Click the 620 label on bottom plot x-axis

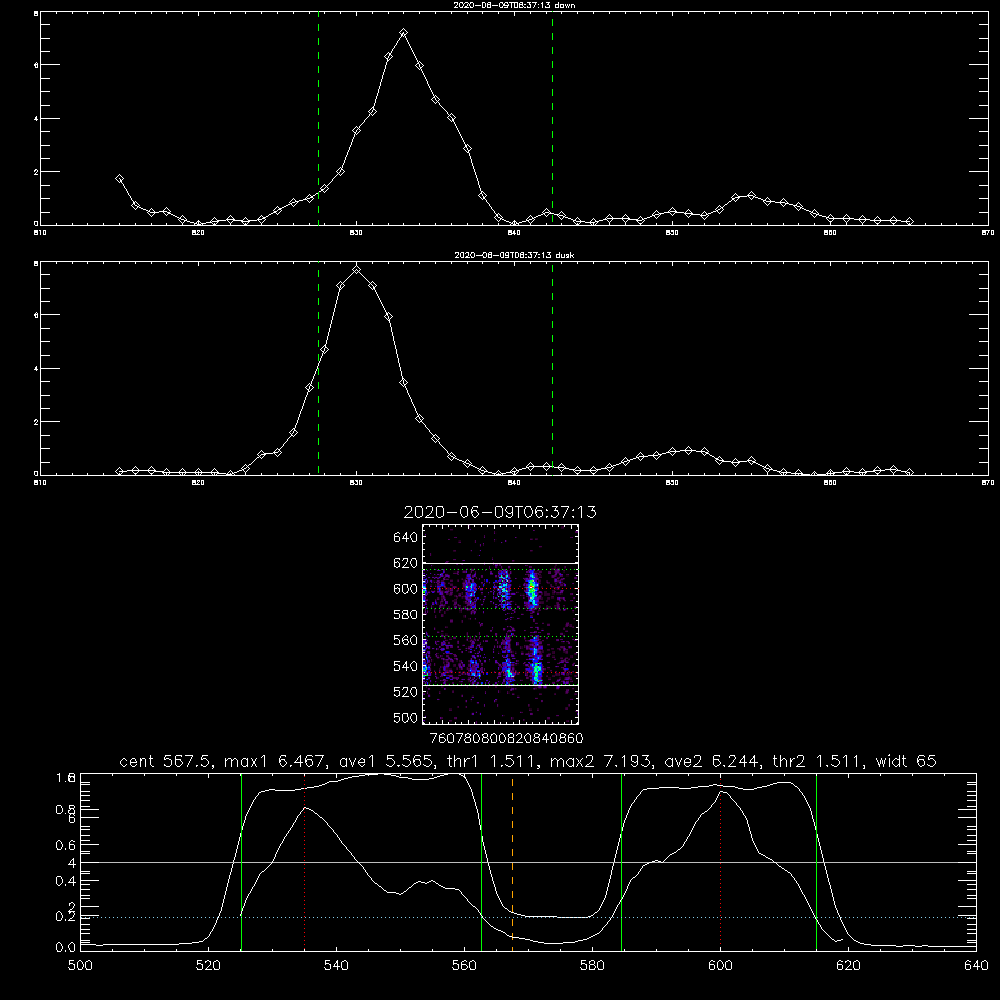pos(848,966)
